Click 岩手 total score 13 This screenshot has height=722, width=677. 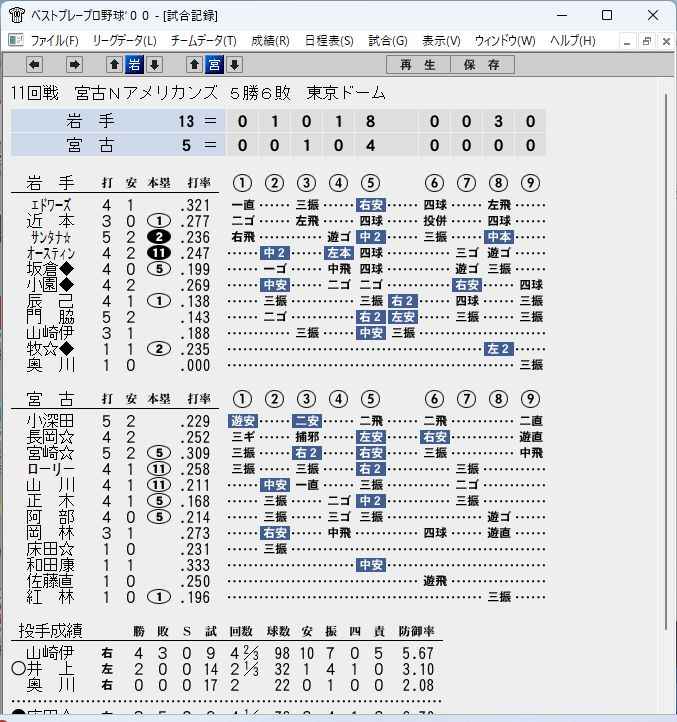[x=187, y=122]
